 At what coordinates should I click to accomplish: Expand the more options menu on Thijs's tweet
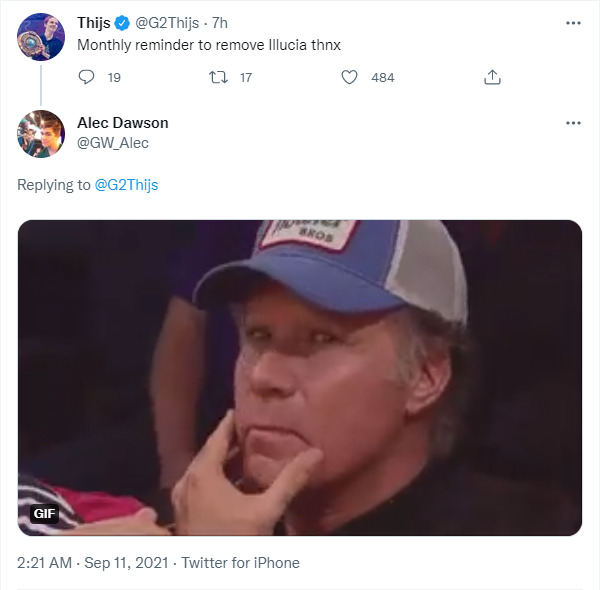573,23
